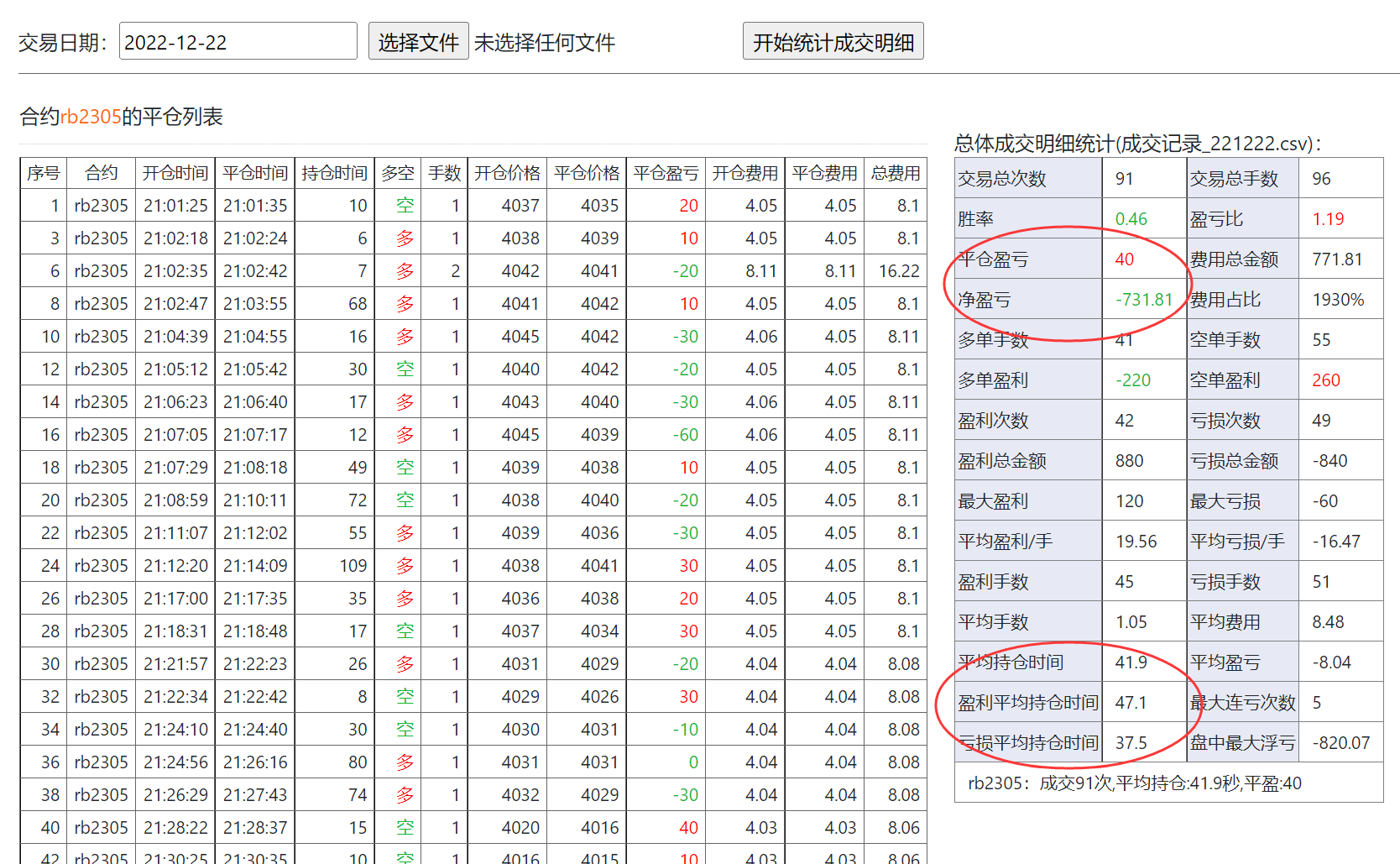Click the 总费用 column header
Image resolution: width=1400 pixels, height=864 pixels.
click(896, 173)
